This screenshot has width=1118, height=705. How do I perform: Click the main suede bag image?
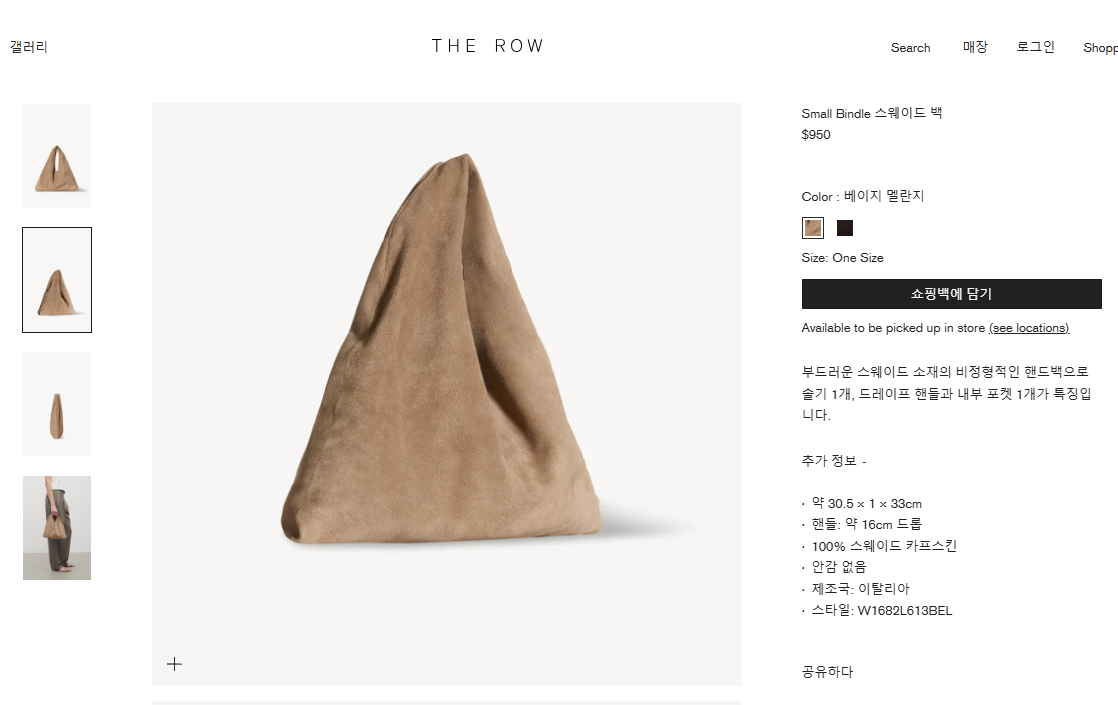click(x=446, y=394)
